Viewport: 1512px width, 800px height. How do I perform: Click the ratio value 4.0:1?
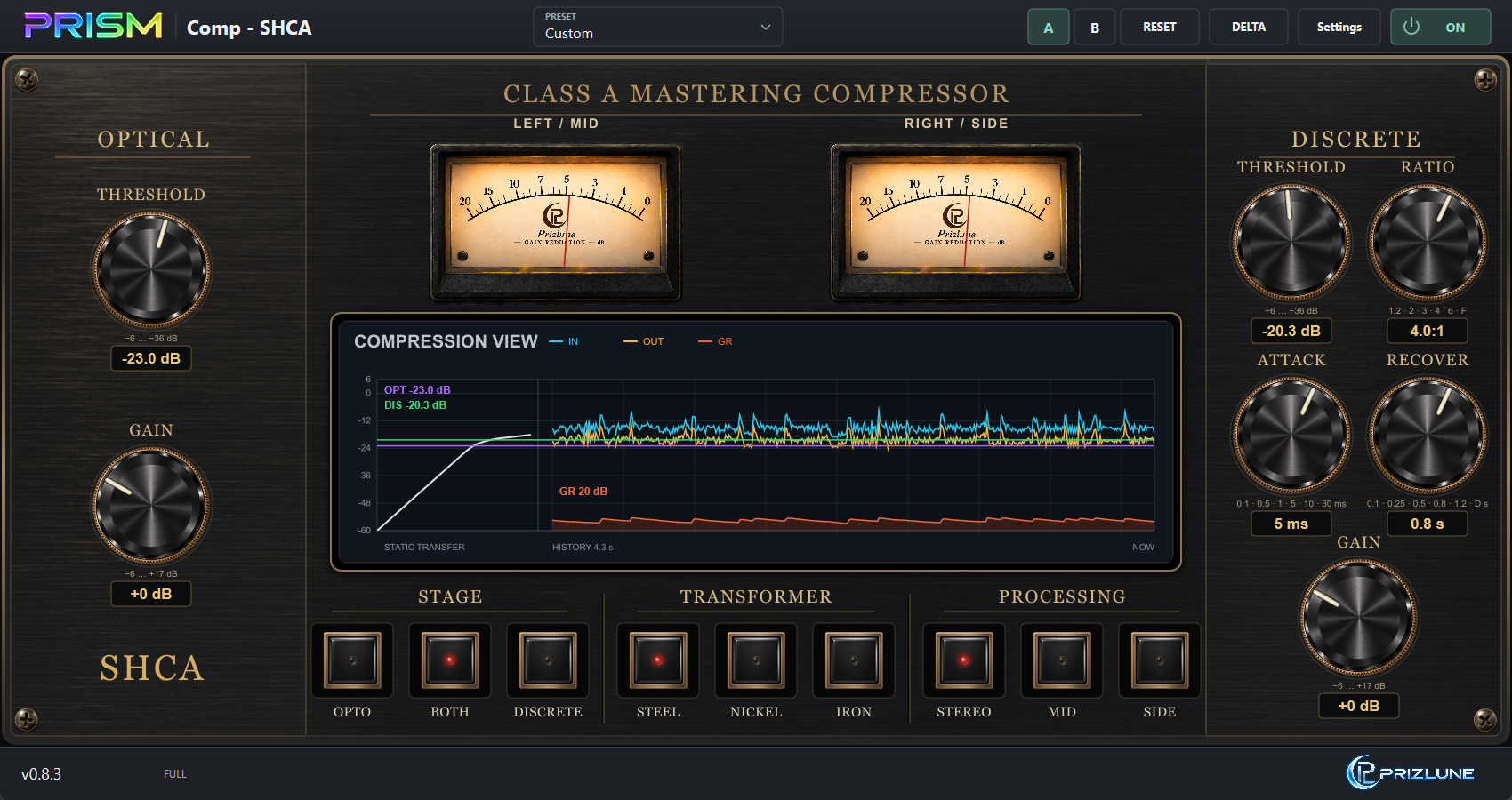pyautogui.click(x=1428, y=331)
